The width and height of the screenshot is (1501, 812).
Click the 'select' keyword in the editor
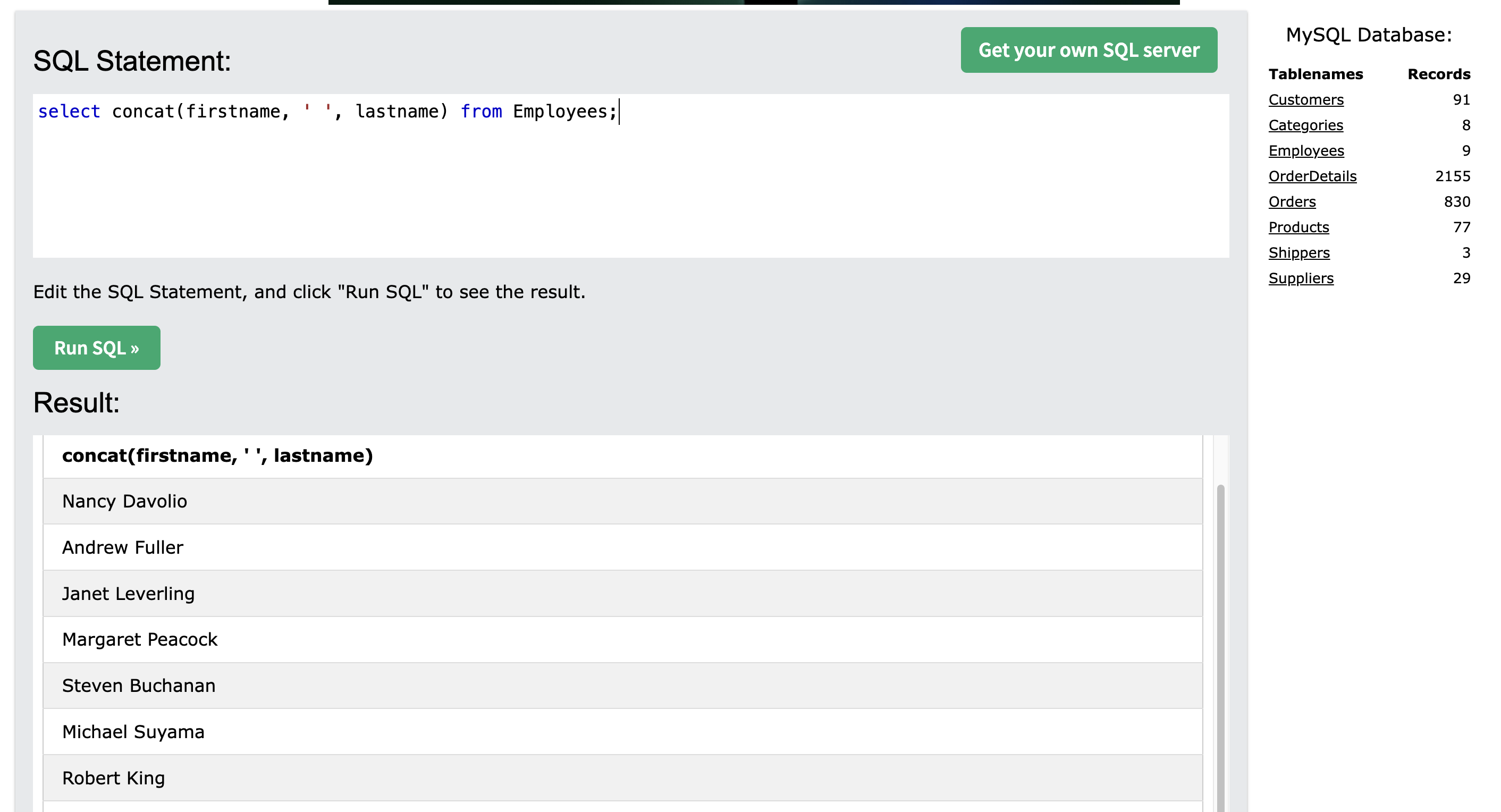[69, 111]
